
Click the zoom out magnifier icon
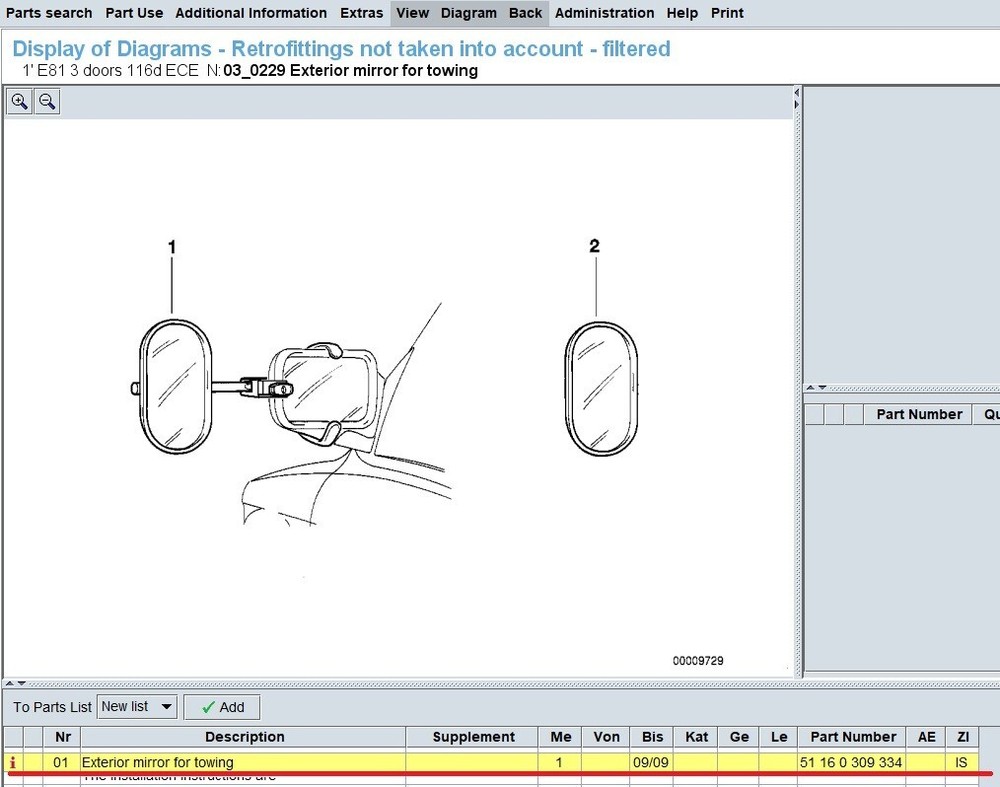[x=47, y=101]
